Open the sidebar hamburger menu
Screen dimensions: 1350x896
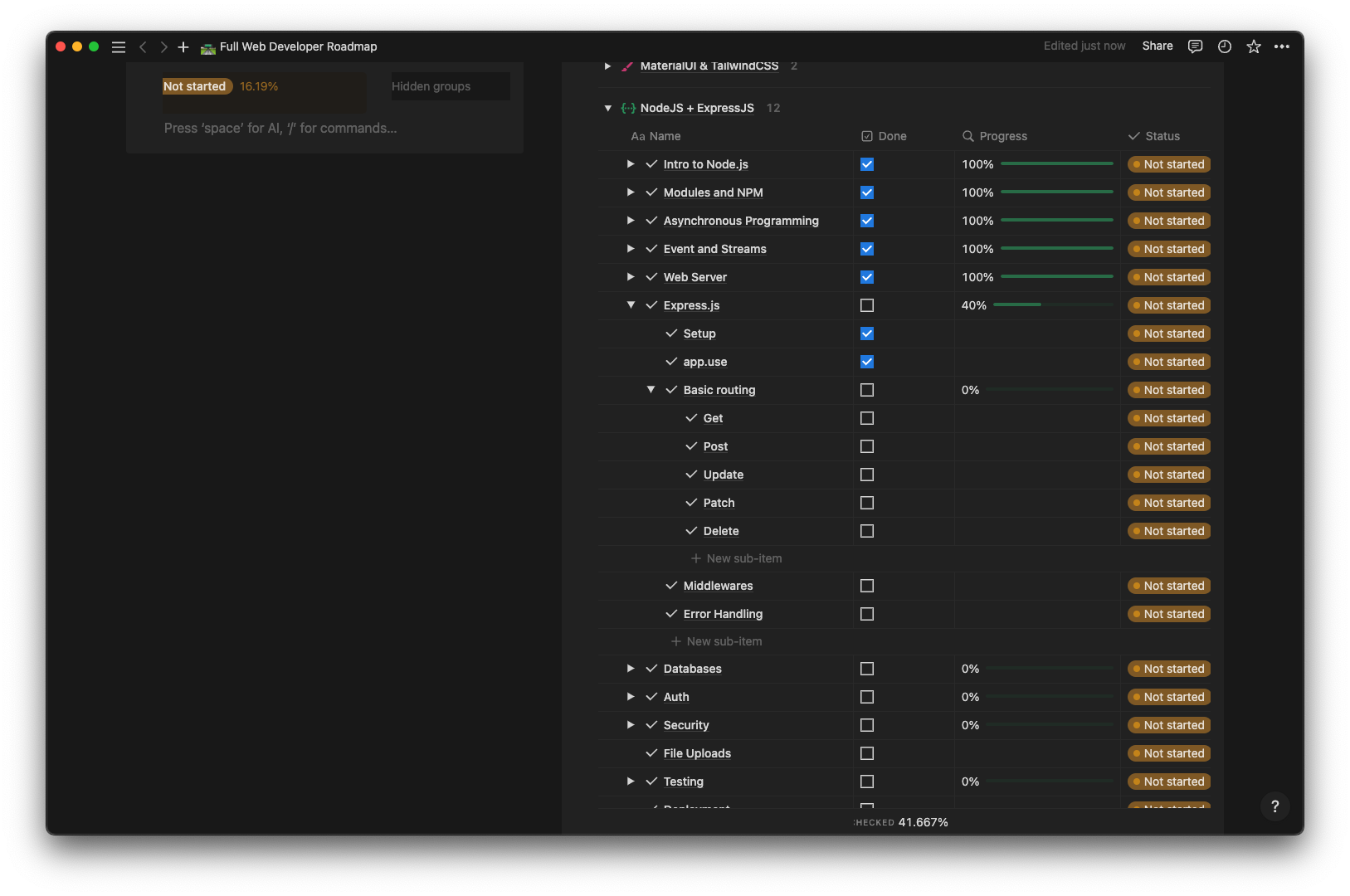[119, 47]
